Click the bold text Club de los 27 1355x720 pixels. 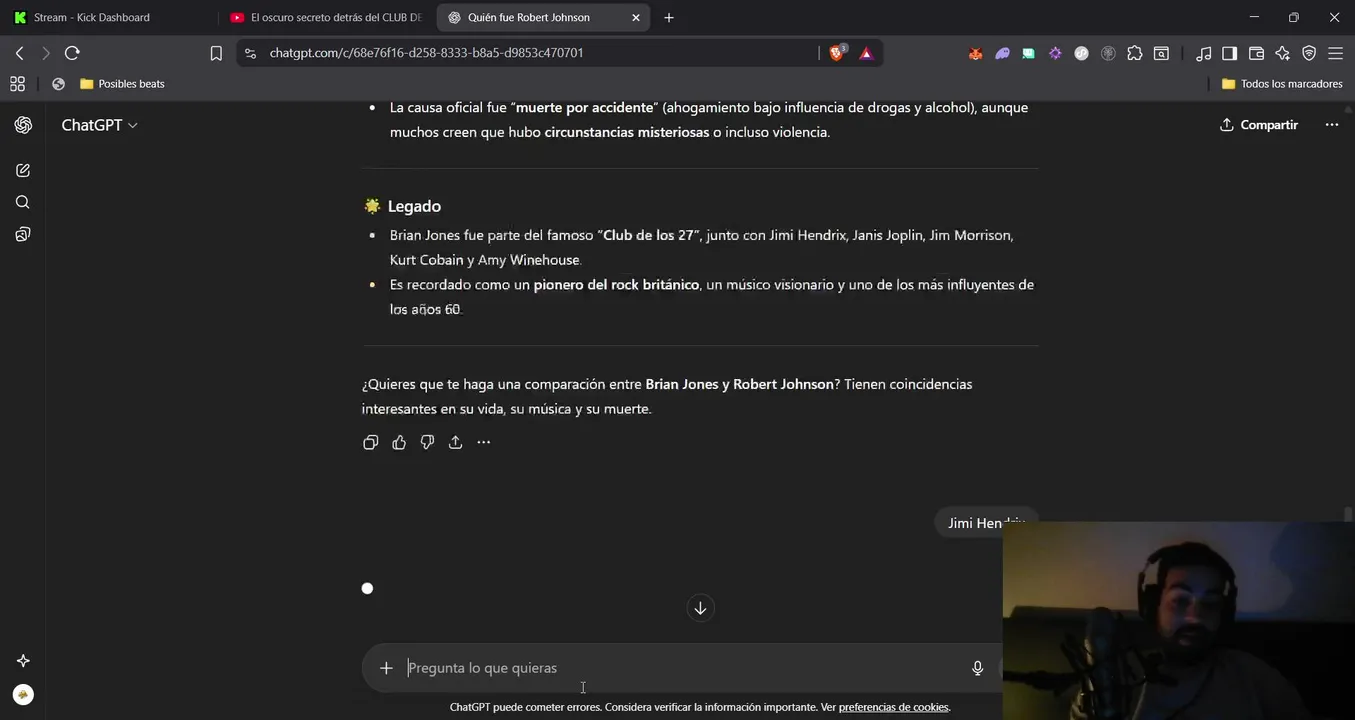tap(648, 235)
